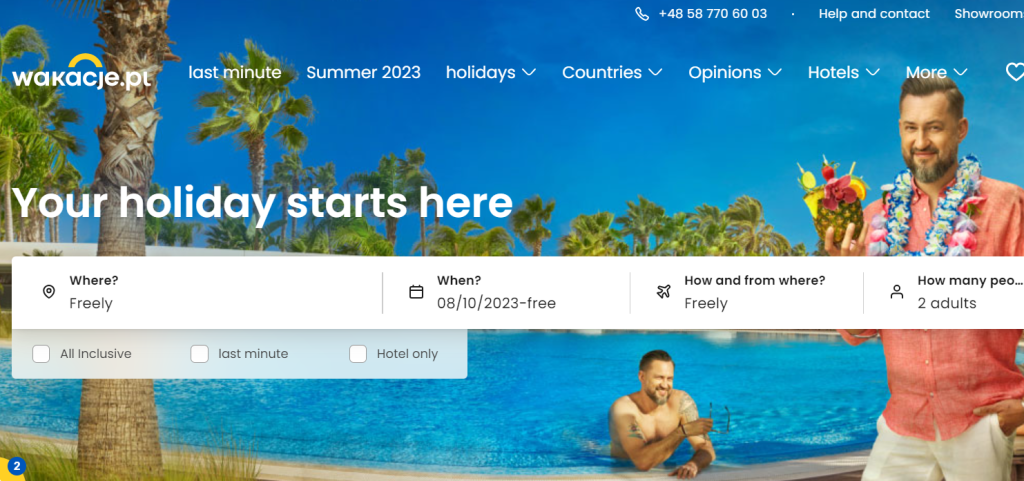
Task: Check the Hotel only option
Action: coord(358,354)
